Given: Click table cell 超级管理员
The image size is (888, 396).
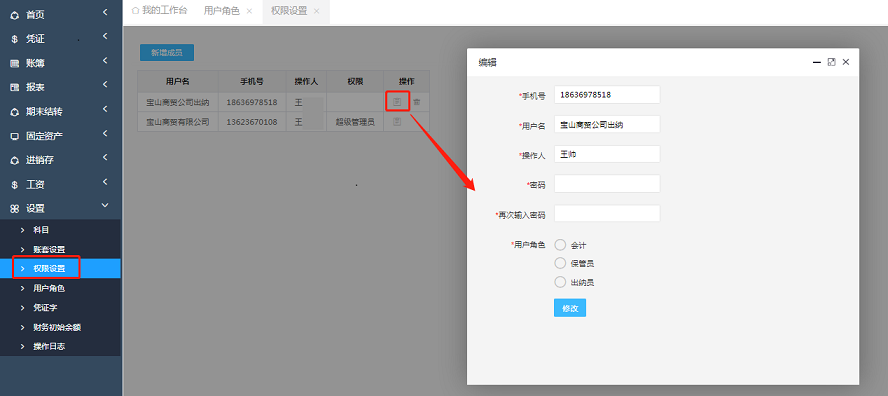Looking at the screenshot, I should [x=355, y=122].
